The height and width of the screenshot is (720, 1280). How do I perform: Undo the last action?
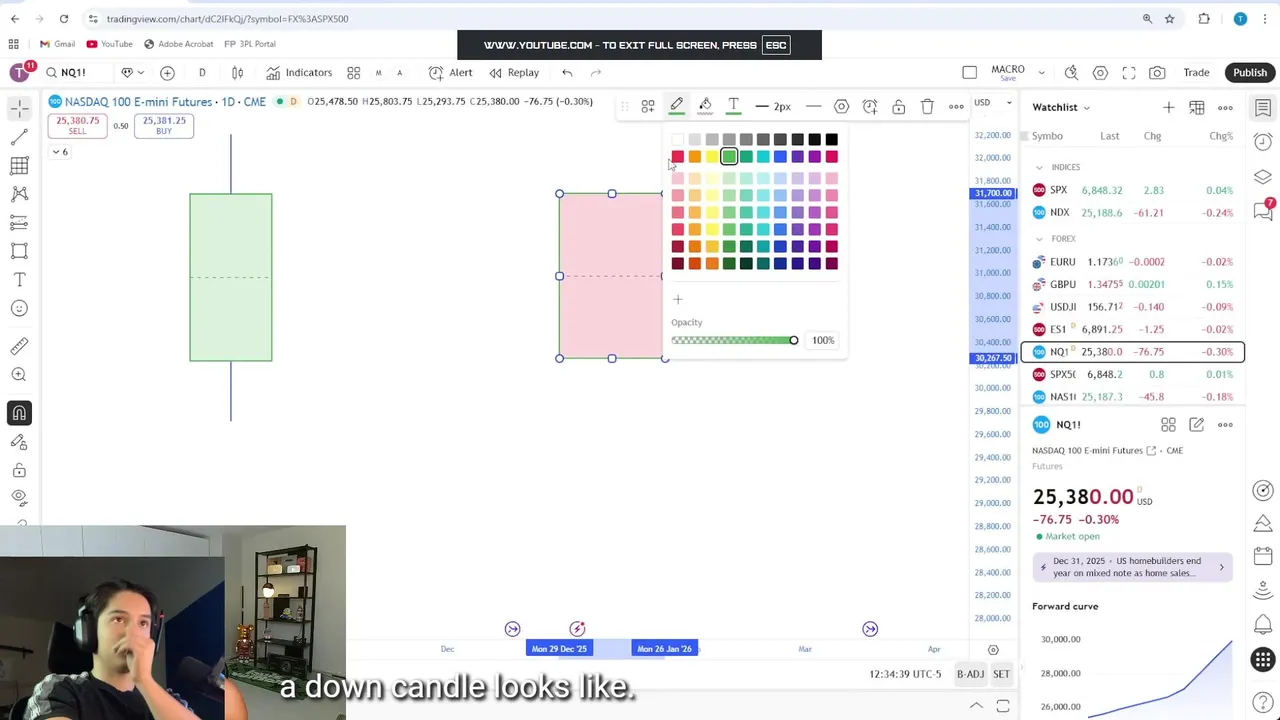point(567,72)
